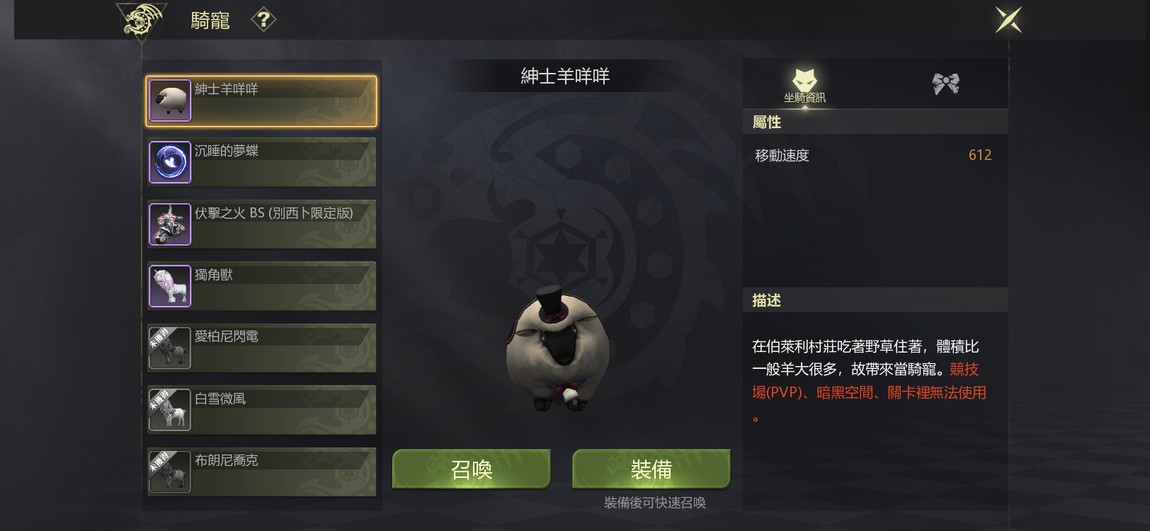The width and height of the screenshot is (1150, 531).
Task: Select the 獨角獸 unicorn icon
Action: point(170,286)
